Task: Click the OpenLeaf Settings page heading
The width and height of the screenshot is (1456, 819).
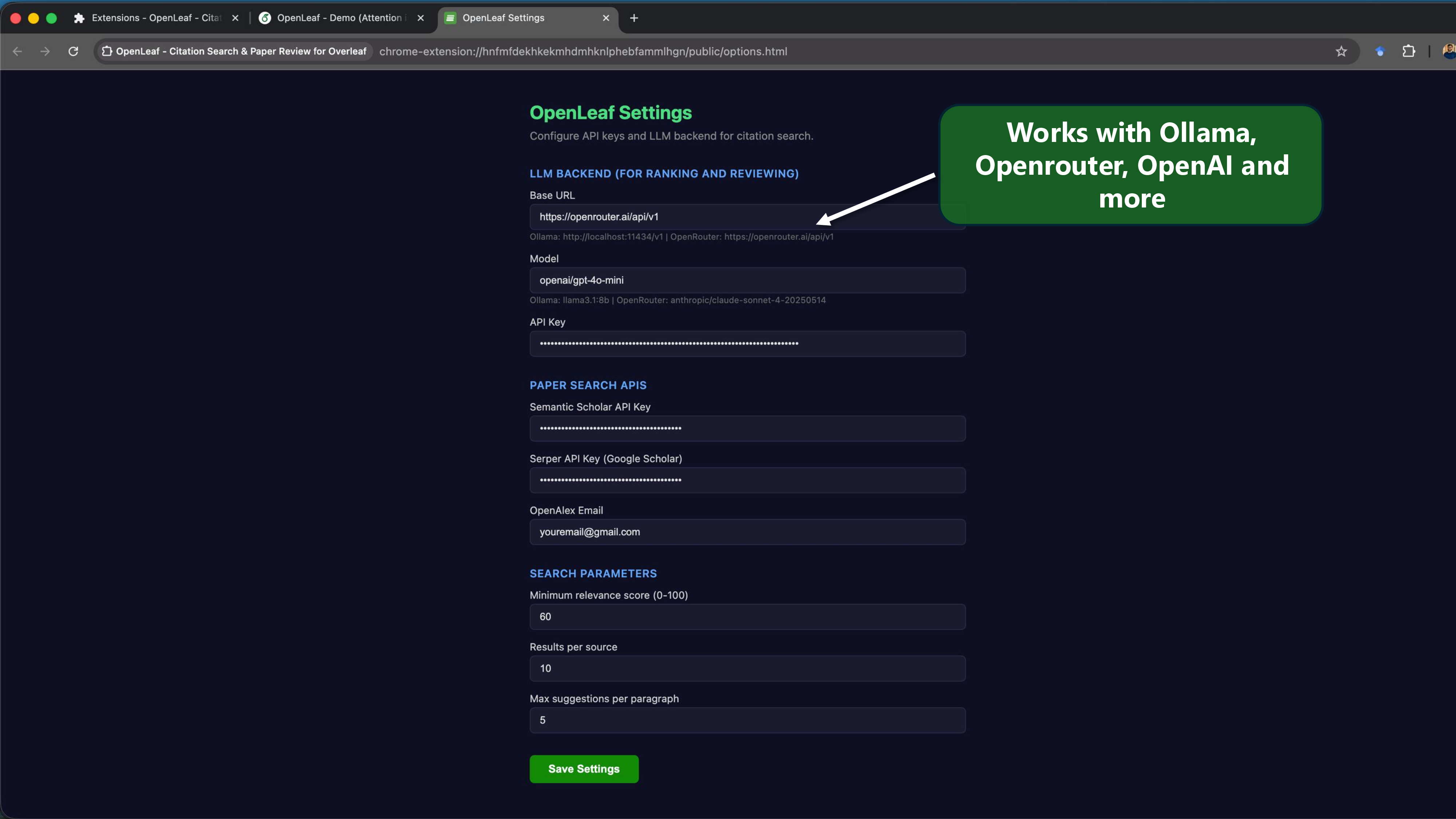Action: [611, 112]
